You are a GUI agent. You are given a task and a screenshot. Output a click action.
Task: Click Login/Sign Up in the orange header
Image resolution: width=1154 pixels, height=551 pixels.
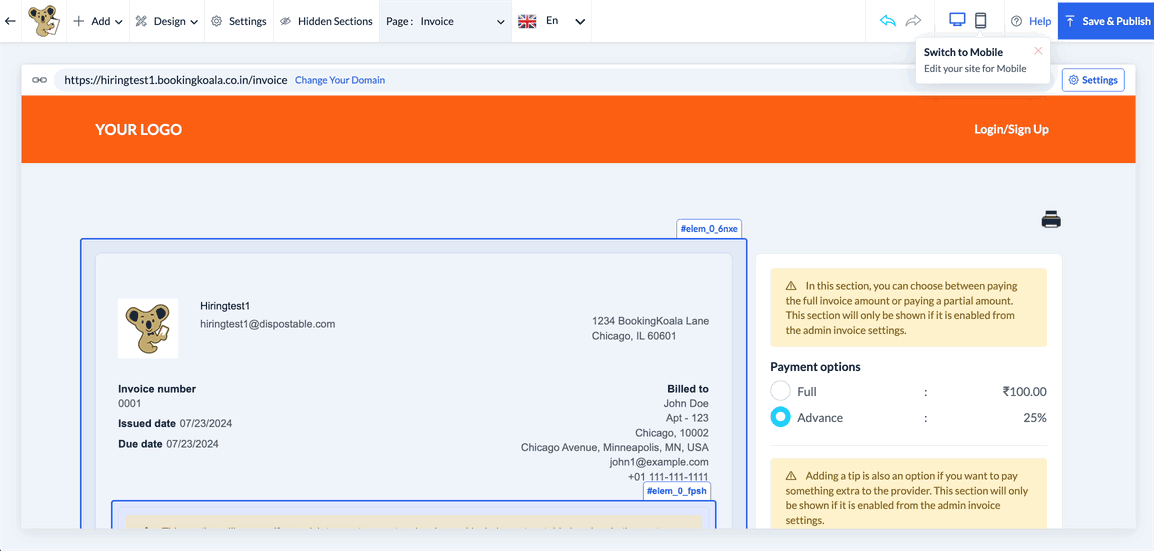[x=1011, y=129]
